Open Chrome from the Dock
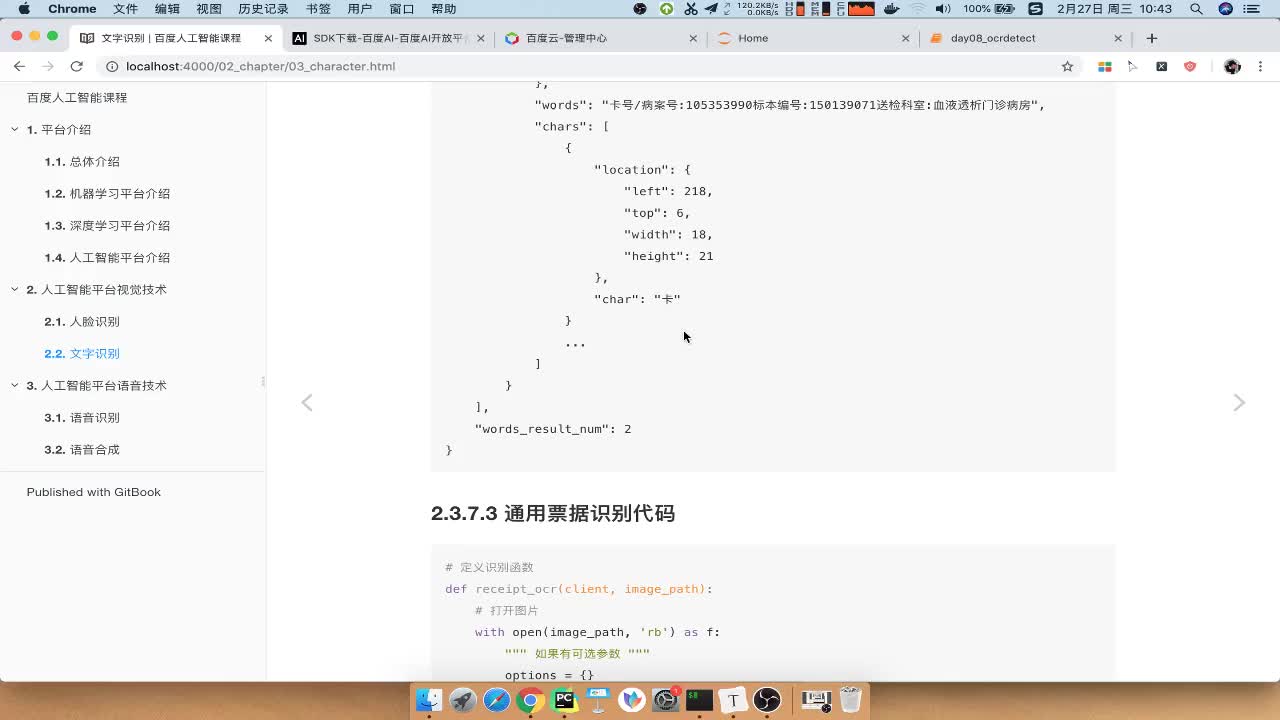 pyautogui.click(x=531, y=700)
